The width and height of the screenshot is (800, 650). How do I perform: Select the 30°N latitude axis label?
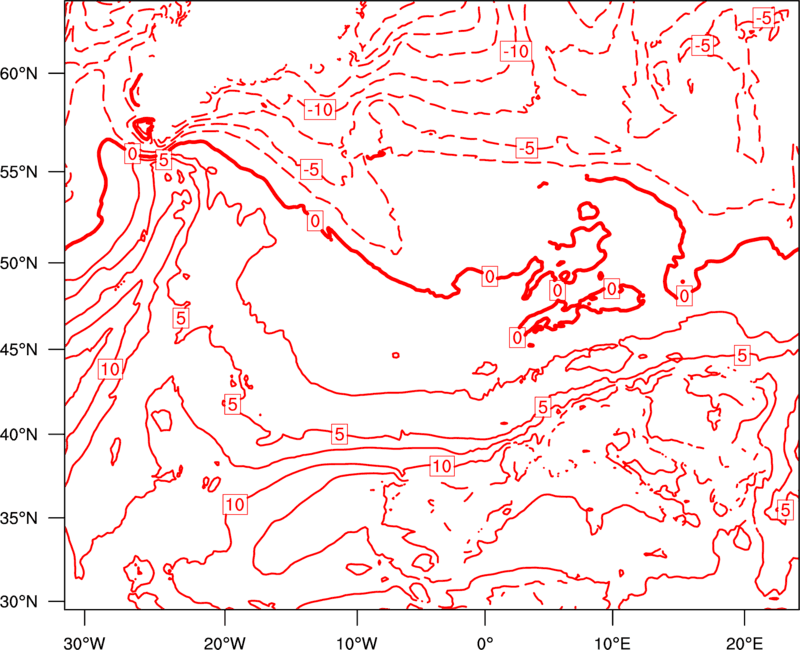tap(19, 602)
